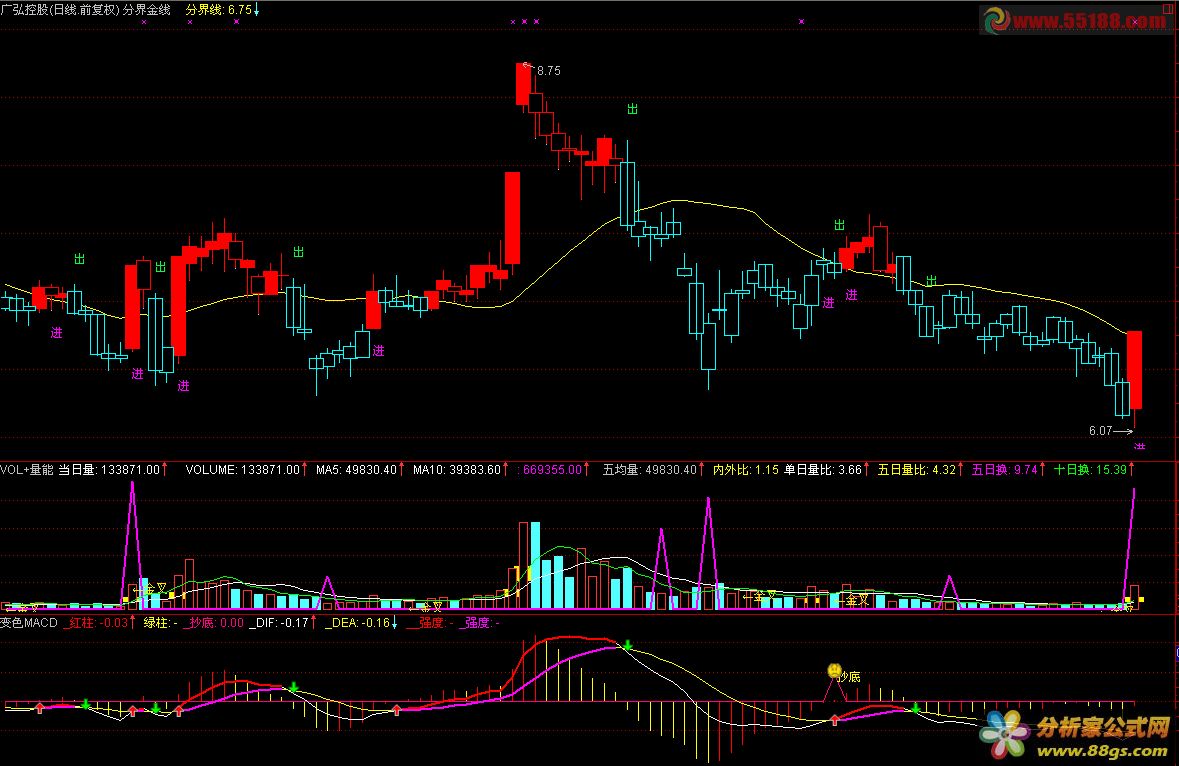Click the 变色MACD indicator name
Screen dimensions: 1179x766
coord(29,622)
